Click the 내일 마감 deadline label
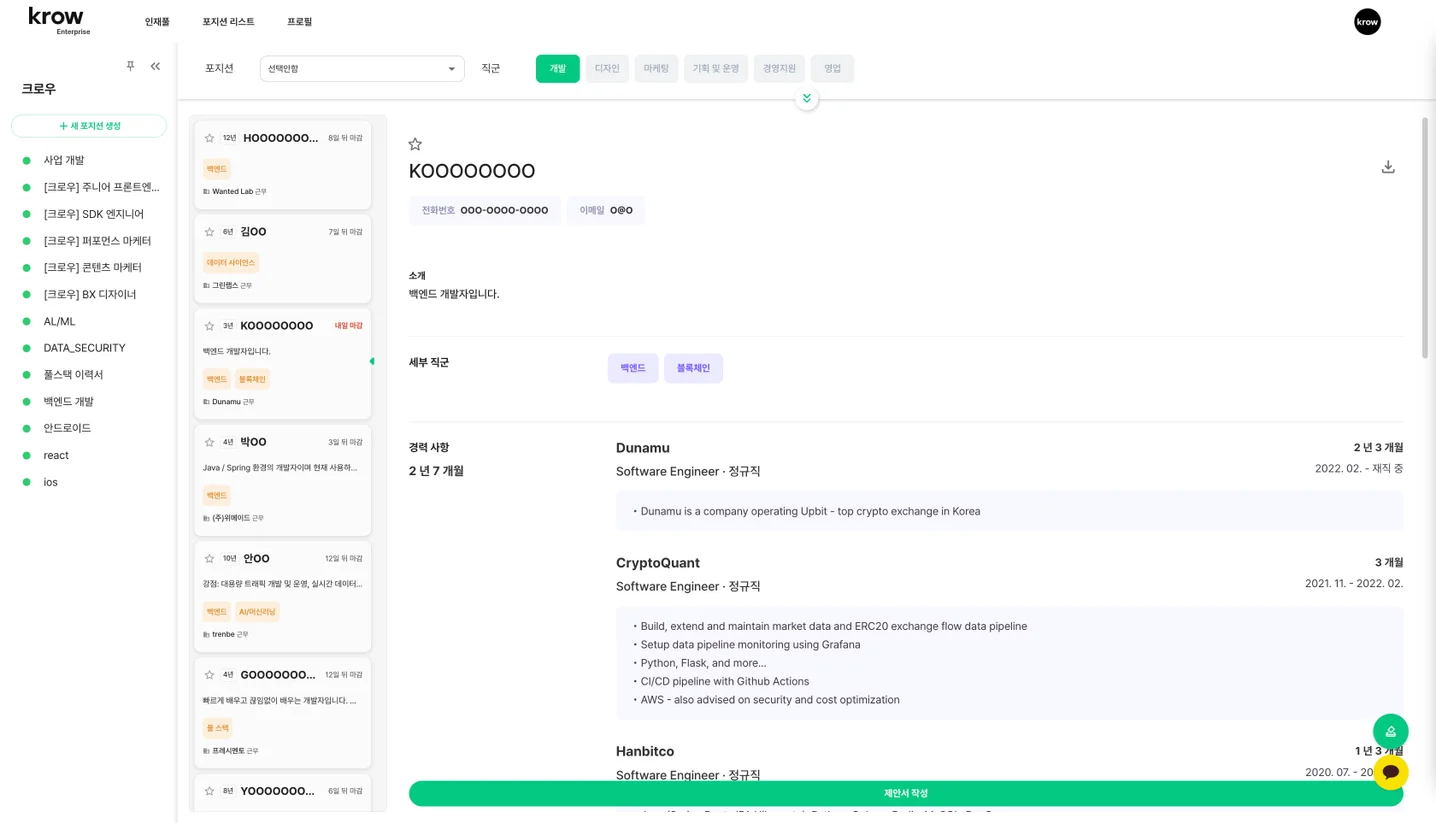 [x=348, y=326]
